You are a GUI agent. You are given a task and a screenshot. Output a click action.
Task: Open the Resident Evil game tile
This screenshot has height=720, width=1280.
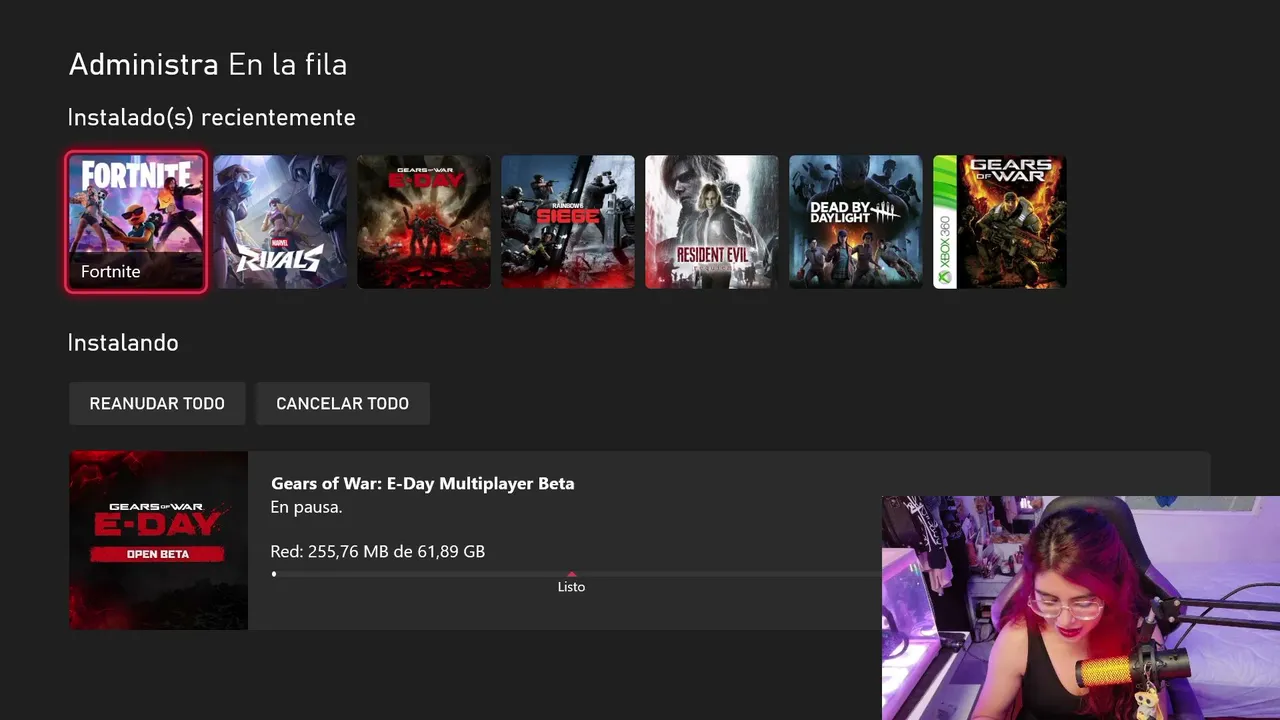(712, 222)
